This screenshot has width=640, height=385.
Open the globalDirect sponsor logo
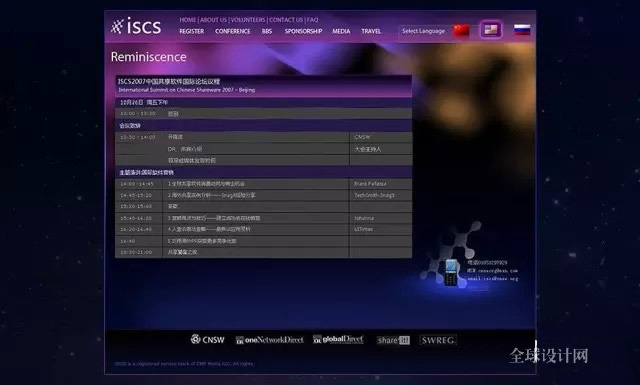point(338,339)
